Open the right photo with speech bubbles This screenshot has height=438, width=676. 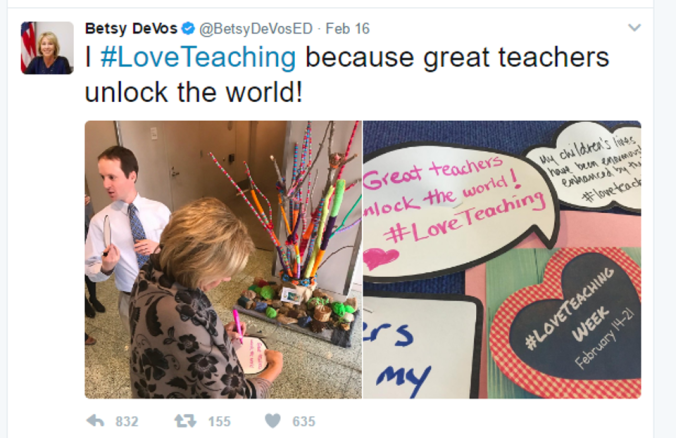point(502,260)
